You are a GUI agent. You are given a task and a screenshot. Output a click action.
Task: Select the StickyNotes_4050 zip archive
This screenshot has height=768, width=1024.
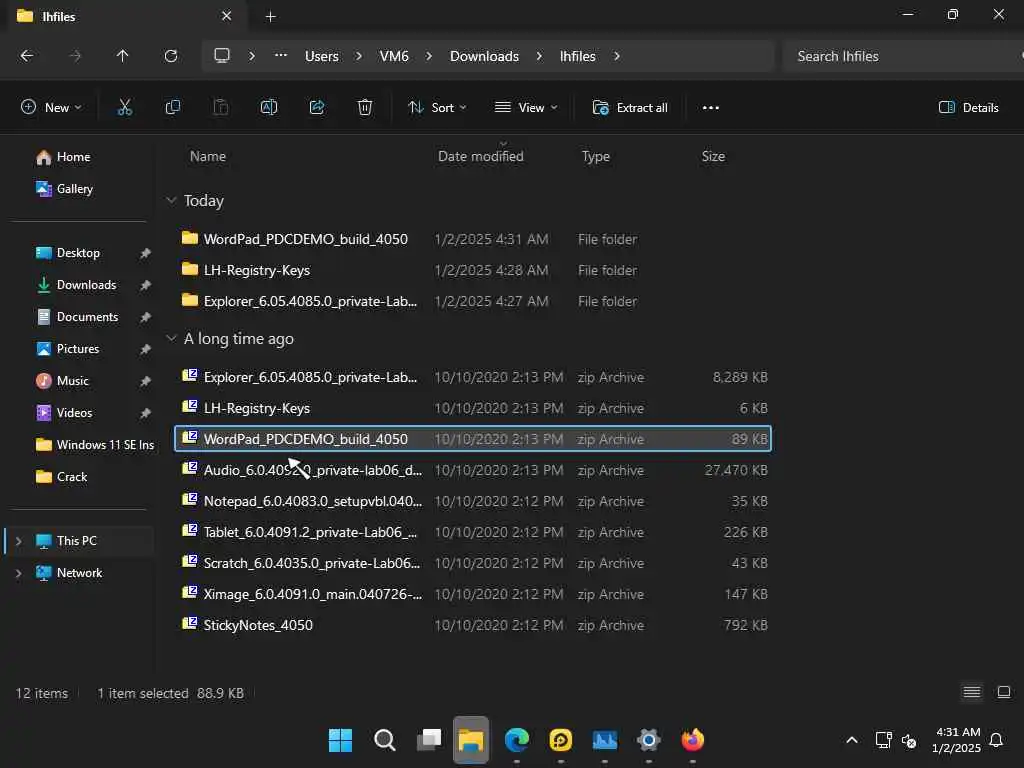[x=473, y=625]
